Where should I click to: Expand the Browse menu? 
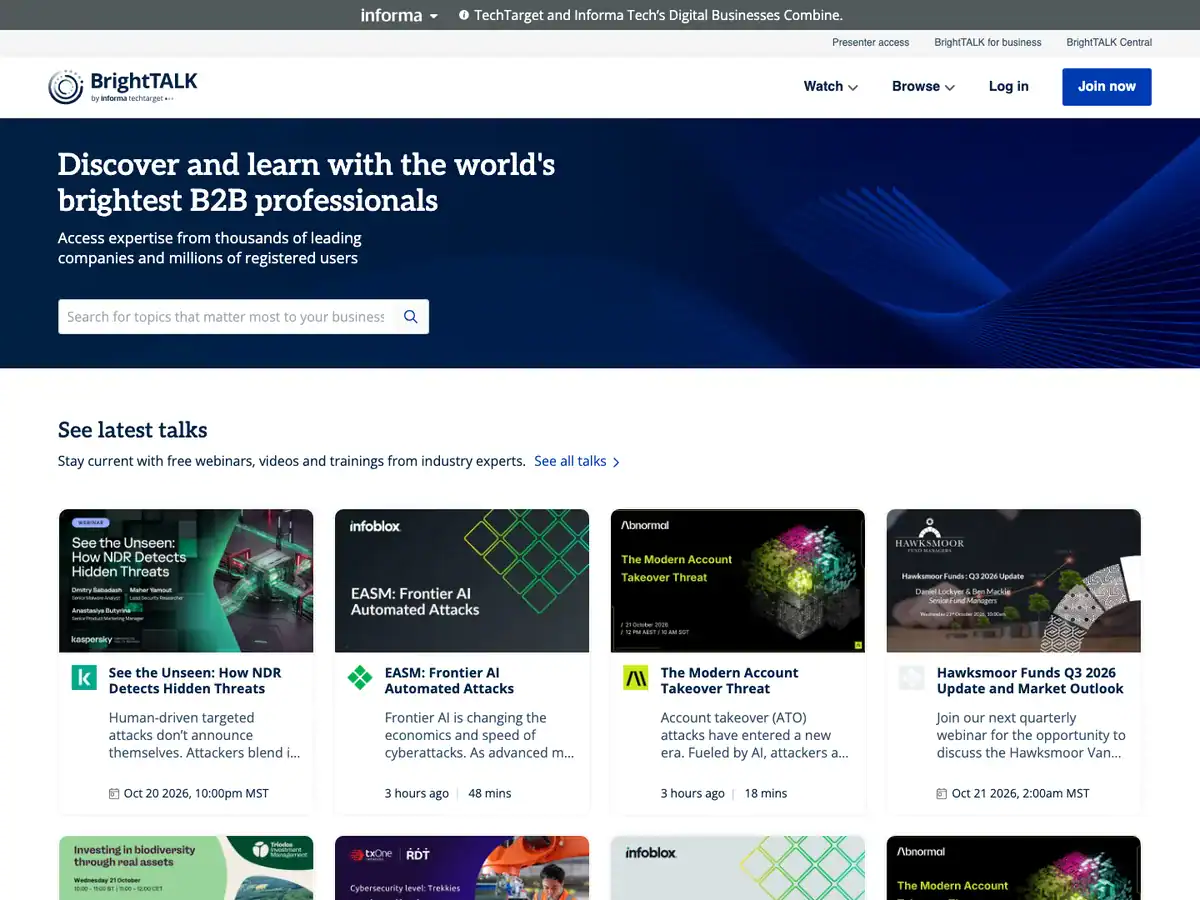tap(923, 87)
